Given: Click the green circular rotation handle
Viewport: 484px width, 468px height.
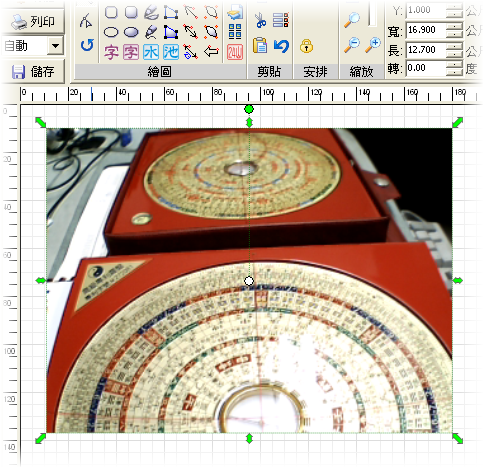Looking at the screenshot, I should pyautogui.click(x=249, y=109).
